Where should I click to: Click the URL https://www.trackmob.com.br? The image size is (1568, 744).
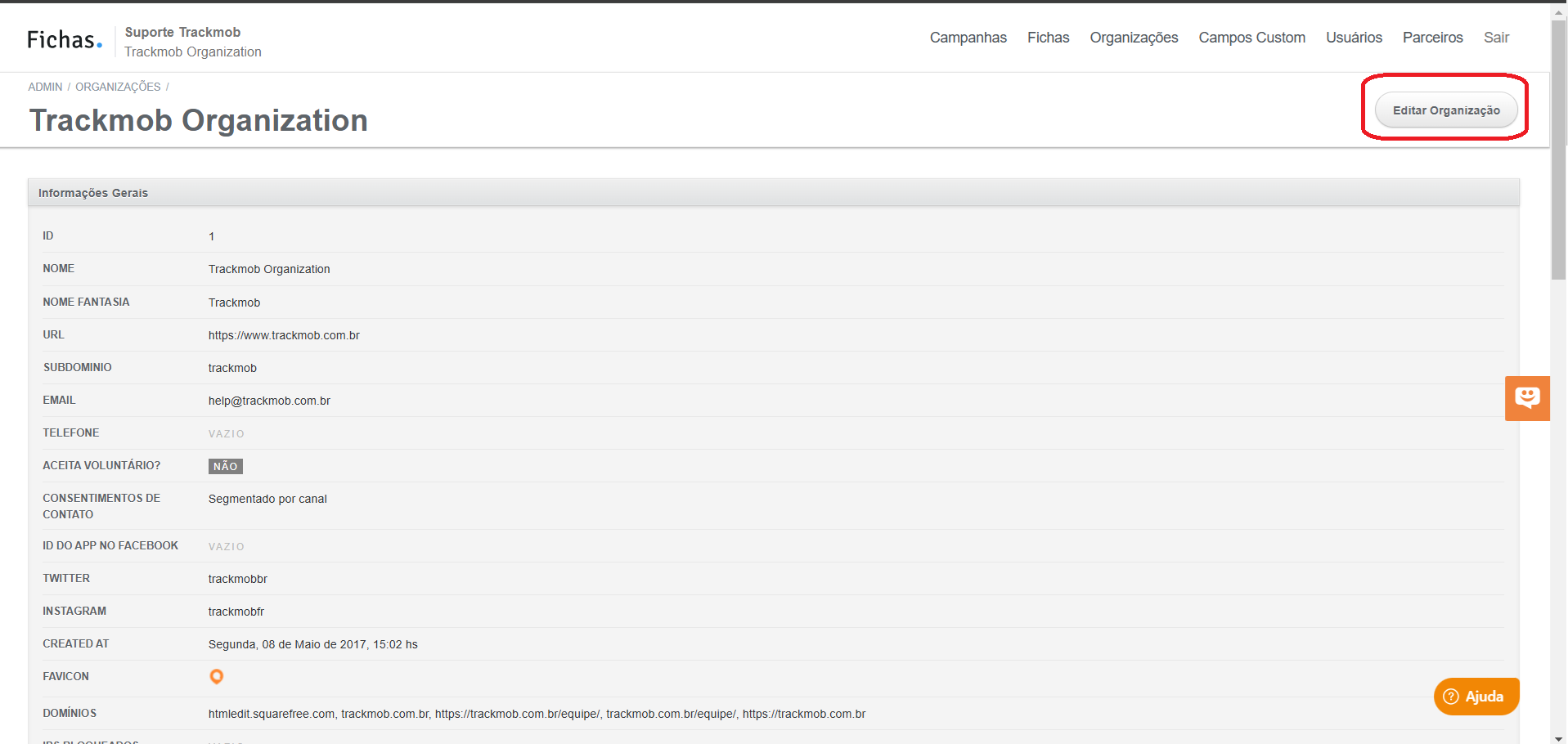pyautogui.click(x=284, y=335)
